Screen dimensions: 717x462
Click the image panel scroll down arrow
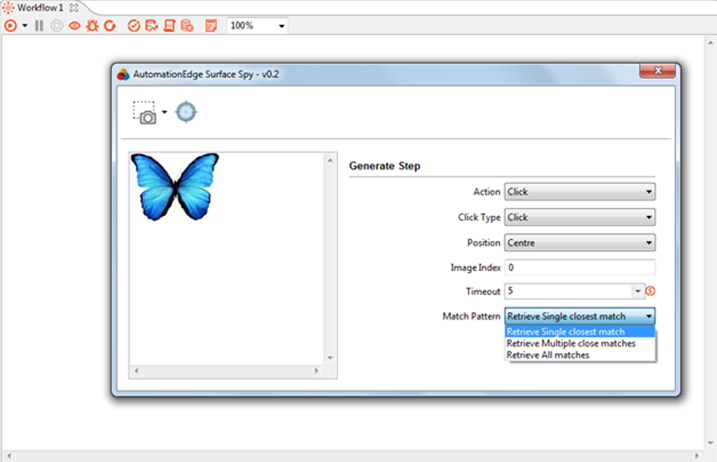(330, 358)
